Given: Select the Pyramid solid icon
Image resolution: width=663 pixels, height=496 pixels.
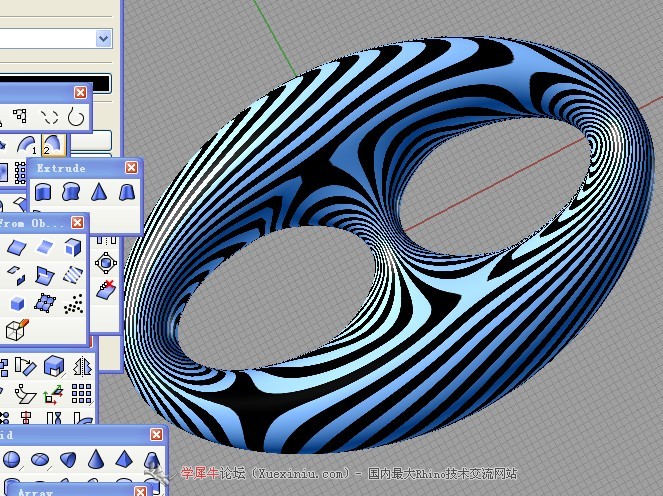Looking at the screenshot, I should (x=124, y=459).
